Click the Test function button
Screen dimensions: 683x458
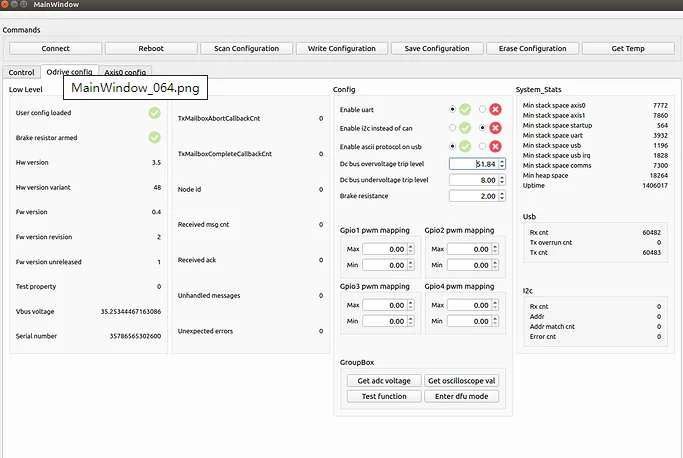384,396
